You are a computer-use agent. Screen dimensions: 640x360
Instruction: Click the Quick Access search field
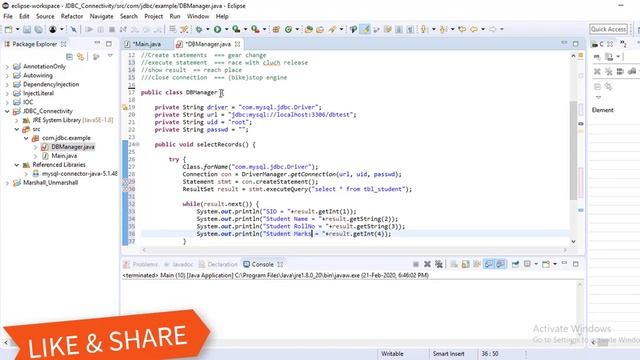point(608,29)
